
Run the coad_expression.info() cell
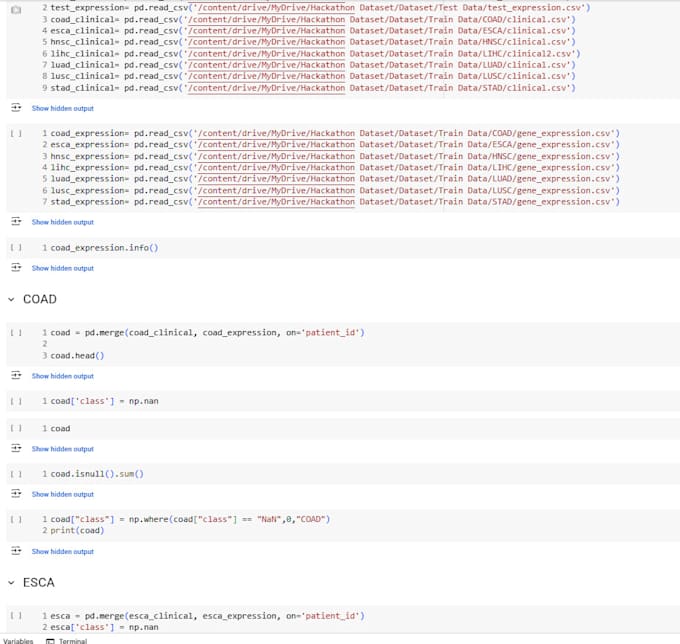coord(15,247)
